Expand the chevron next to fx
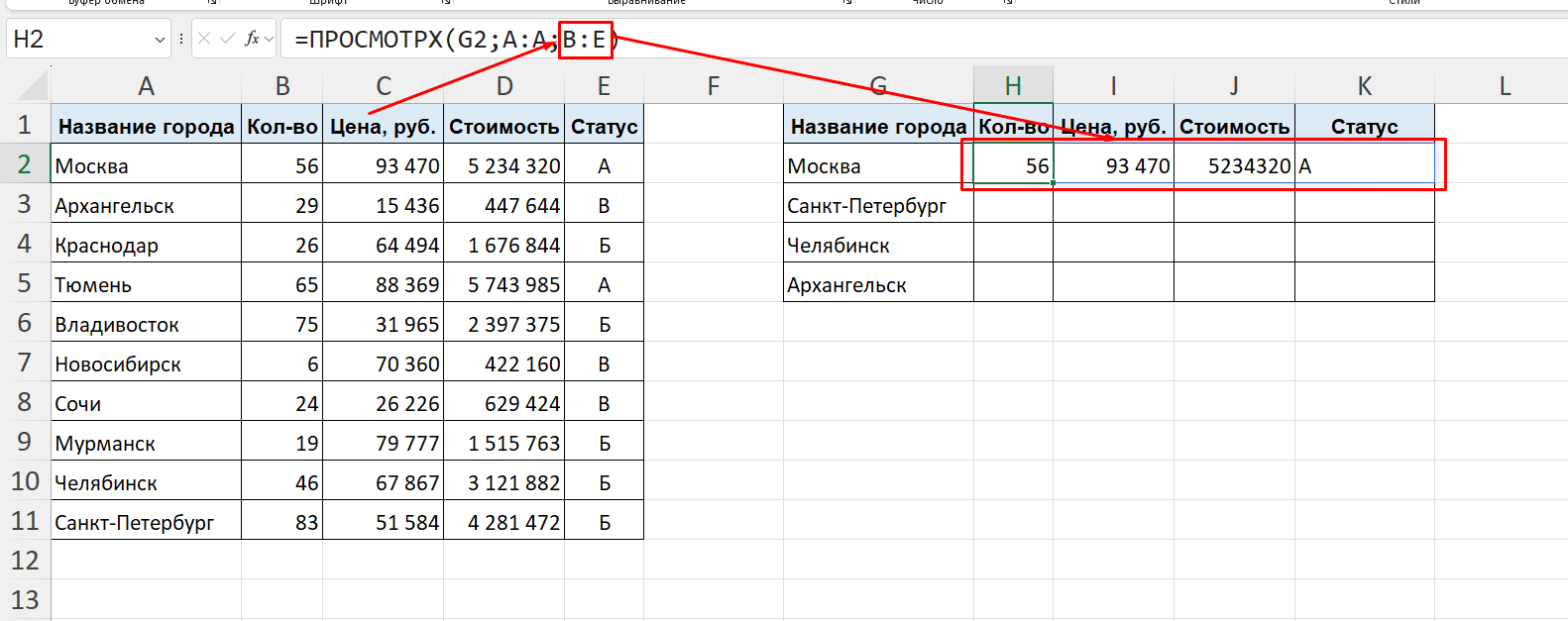 [x=269, y=40]
